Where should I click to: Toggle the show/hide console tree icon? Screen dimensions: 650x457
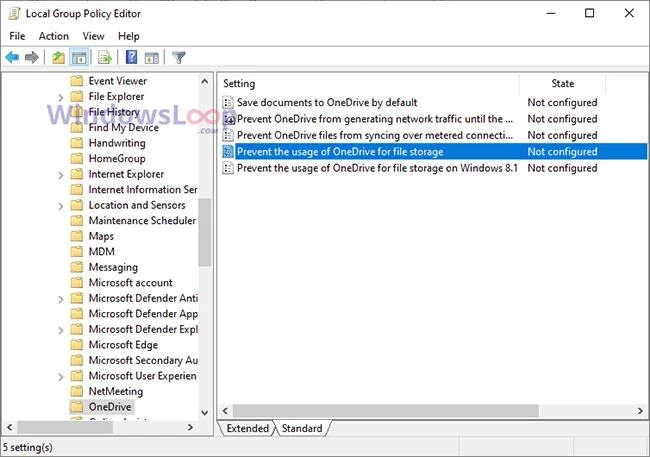pos(79,57)
